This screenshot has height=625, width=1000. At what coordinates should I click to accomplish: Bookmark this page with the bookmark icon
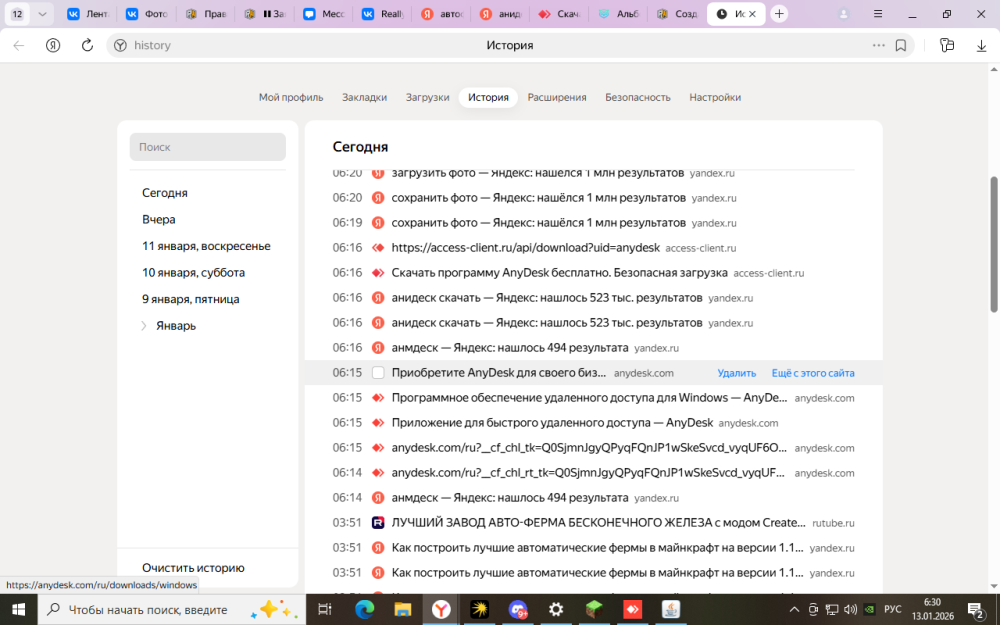pos(901,45)
